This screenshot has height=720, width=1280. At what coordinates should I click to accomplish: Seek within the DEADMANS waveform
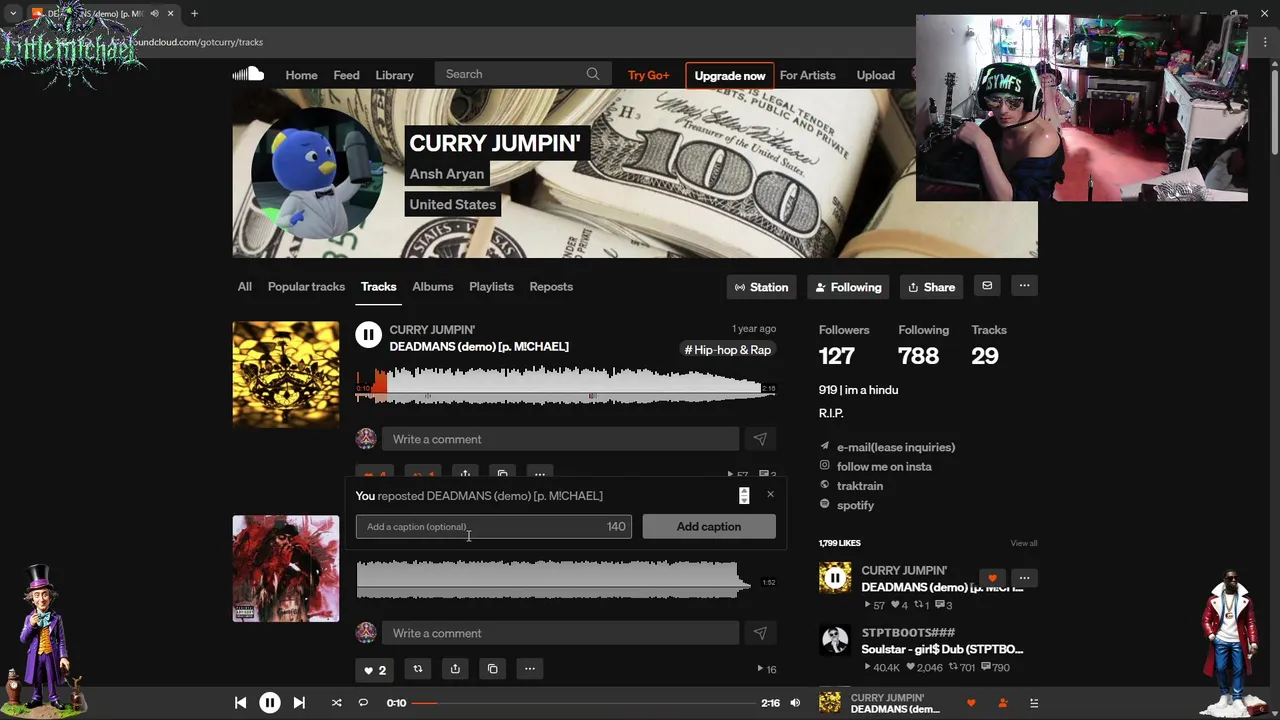(565, 385)
